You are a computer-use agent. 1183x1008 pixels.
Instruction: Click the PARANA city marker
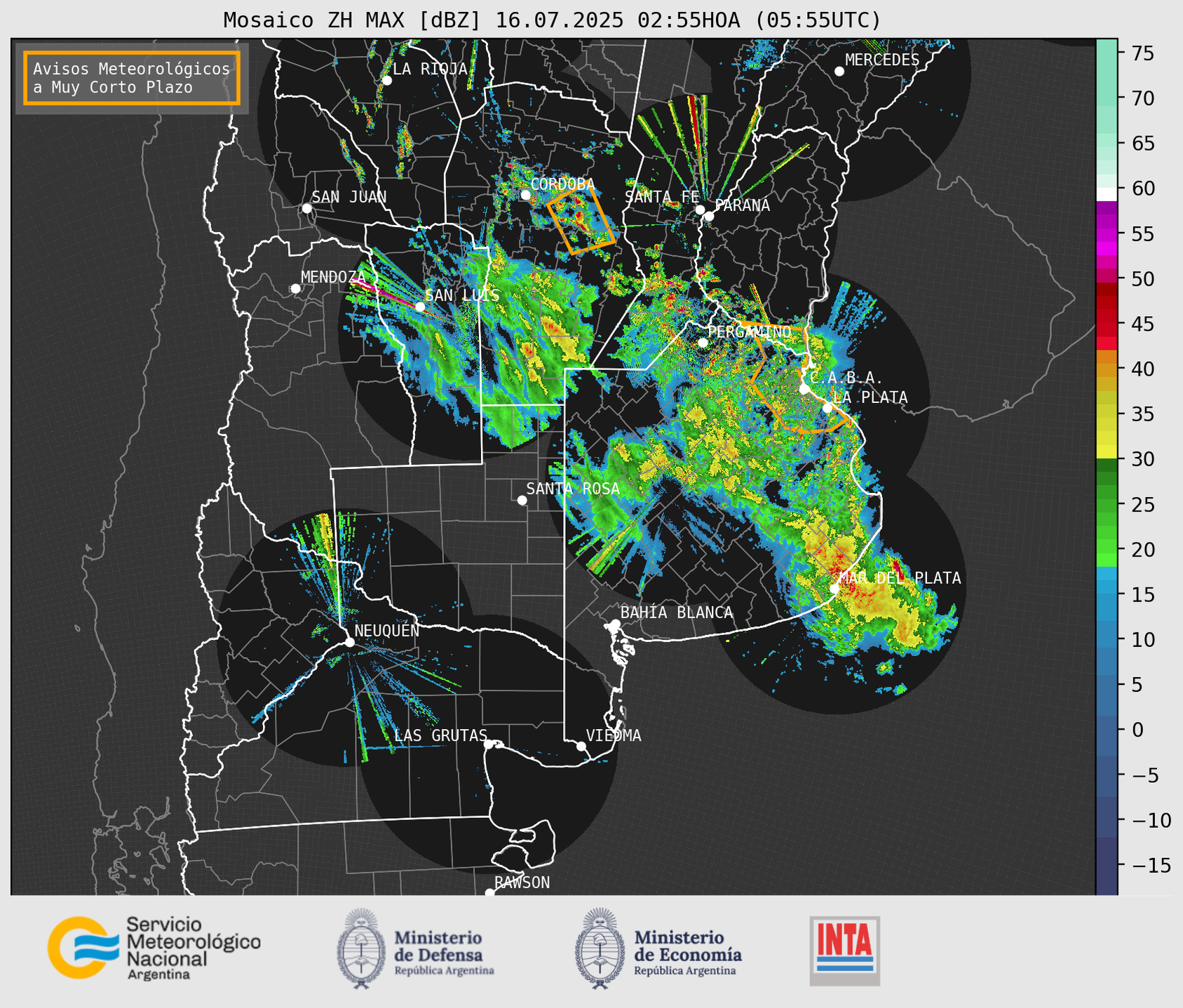tap(709, 216)
